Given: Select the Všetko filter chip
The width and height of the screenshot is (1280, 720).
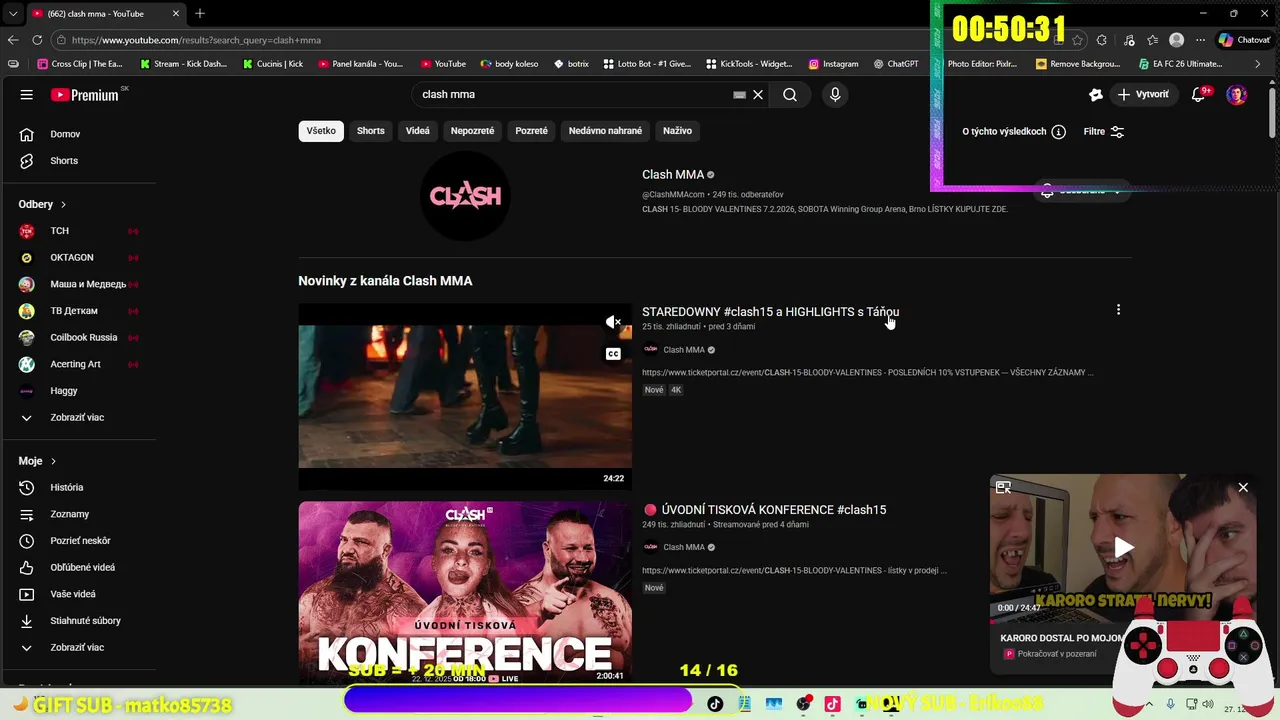Looking at the screenshot, I should pyautogui.click(x=321, y=131).
